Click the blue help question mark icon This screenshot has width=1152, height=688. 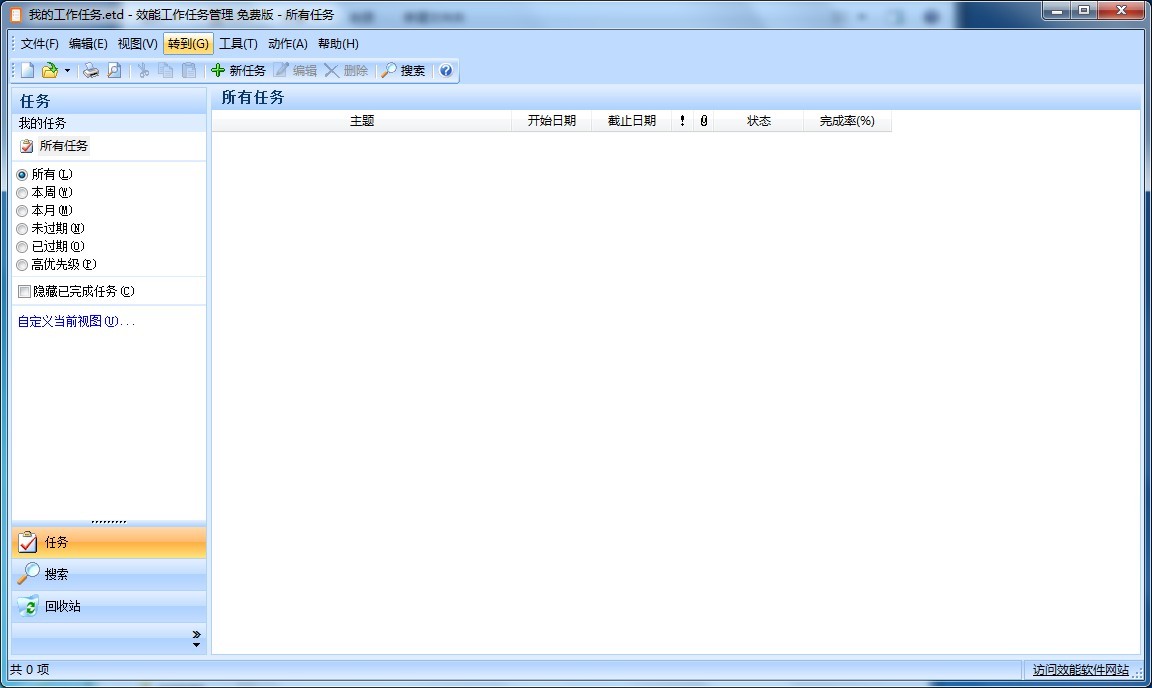pos(446,70)
